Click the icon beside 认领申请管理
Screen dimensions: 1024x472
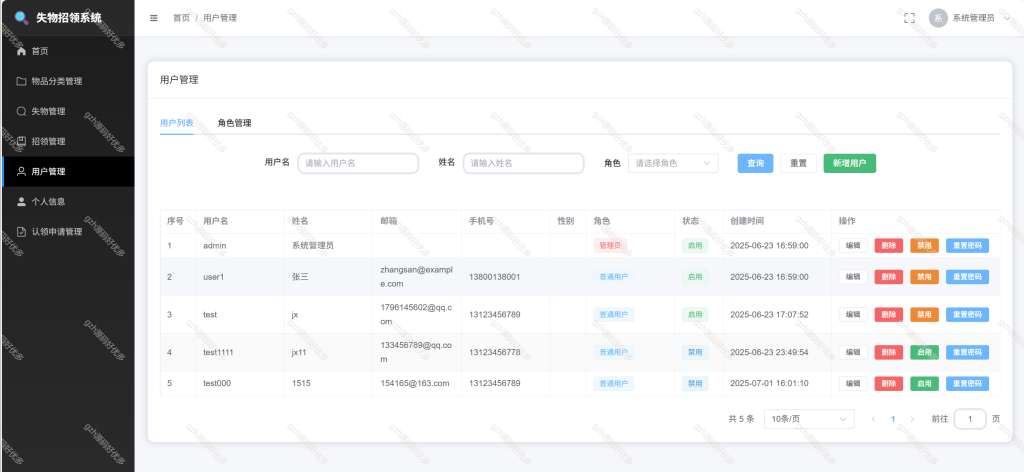[21, 231]
